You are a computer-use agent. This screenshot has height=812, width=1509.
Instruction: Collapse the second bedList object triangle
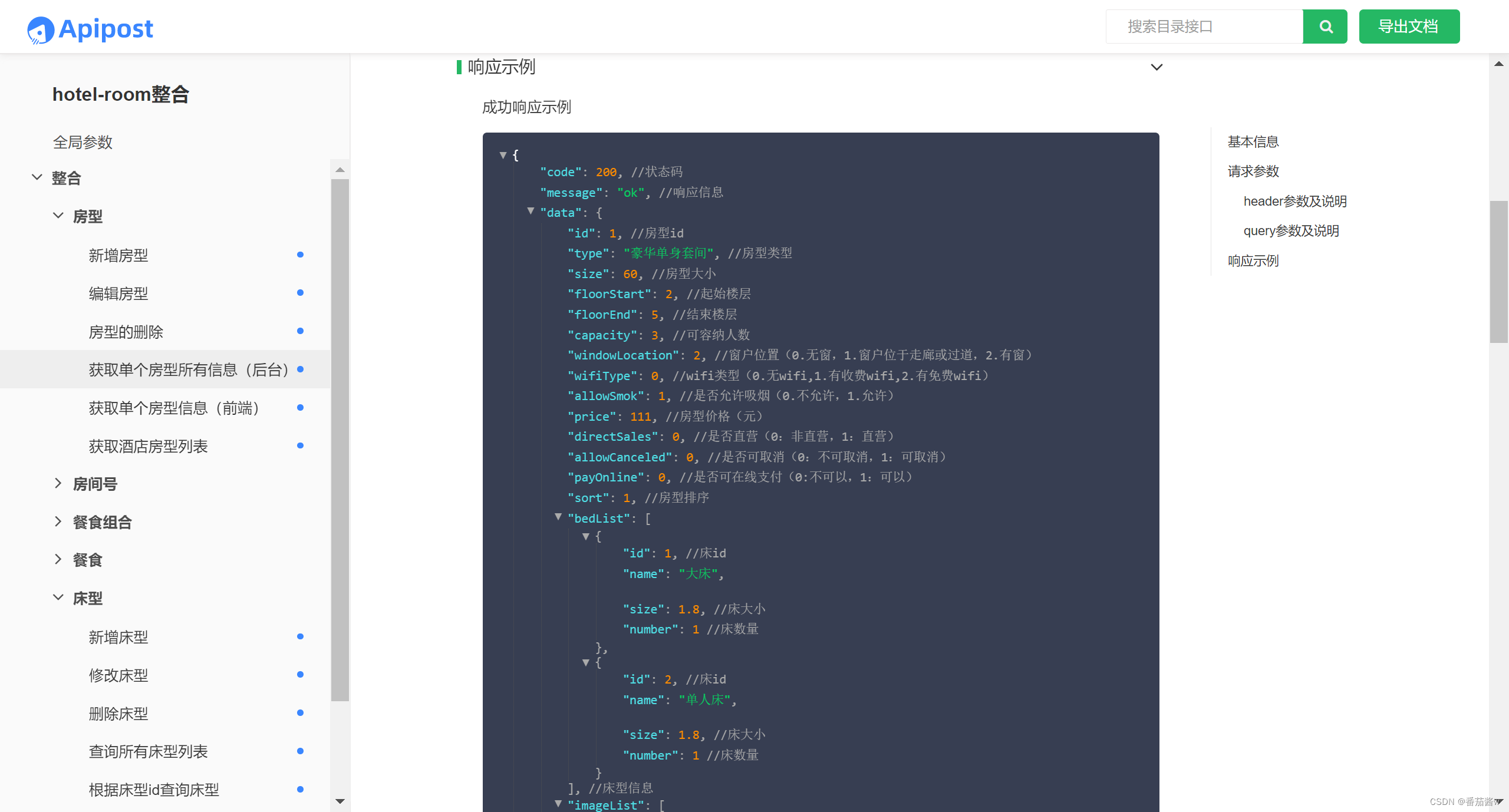pos(586,662)
